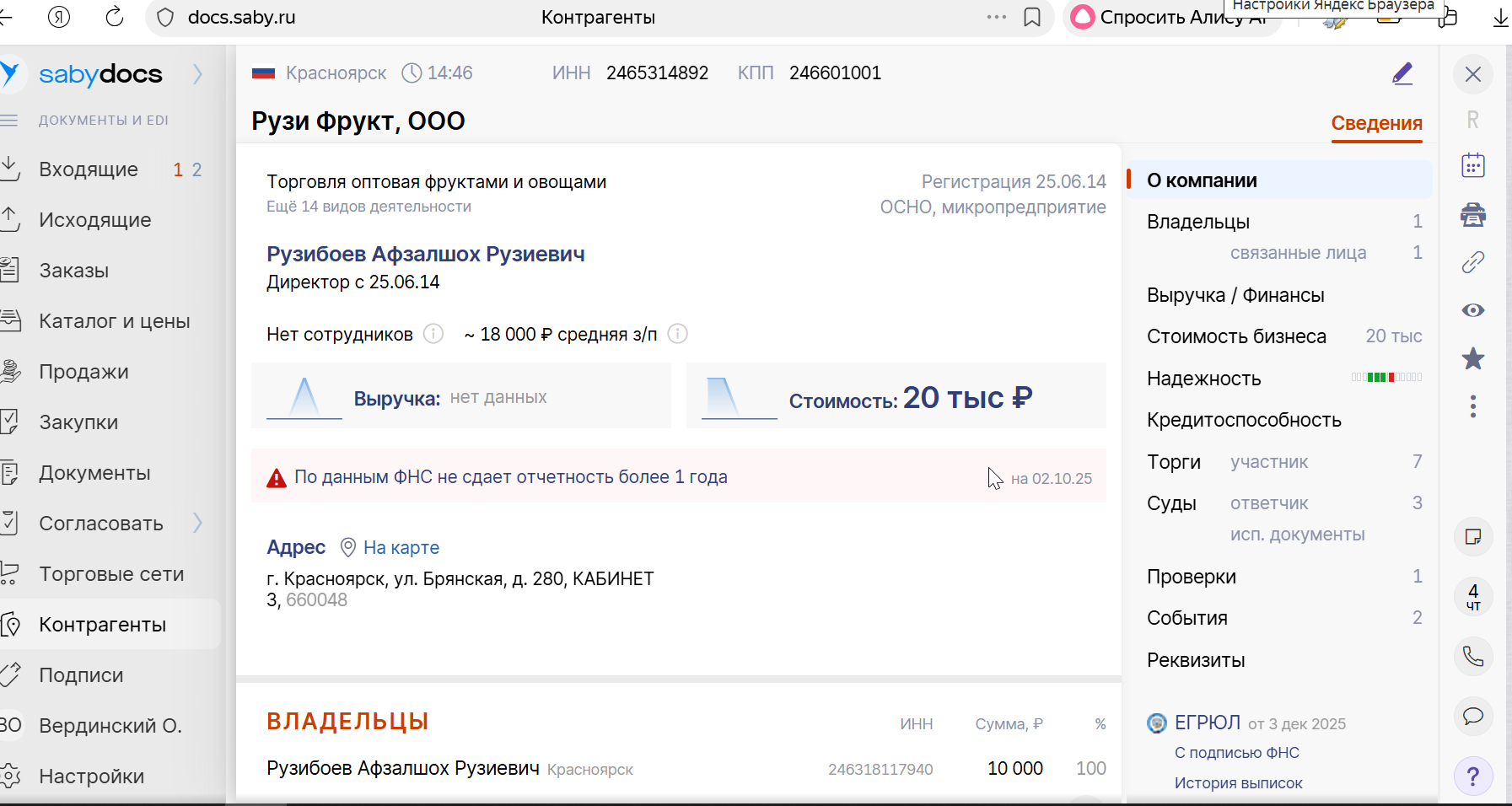Toggle the eye watch icon for this company
1512x806 pixels.
pyautogui.click(x=1473, y=310)
